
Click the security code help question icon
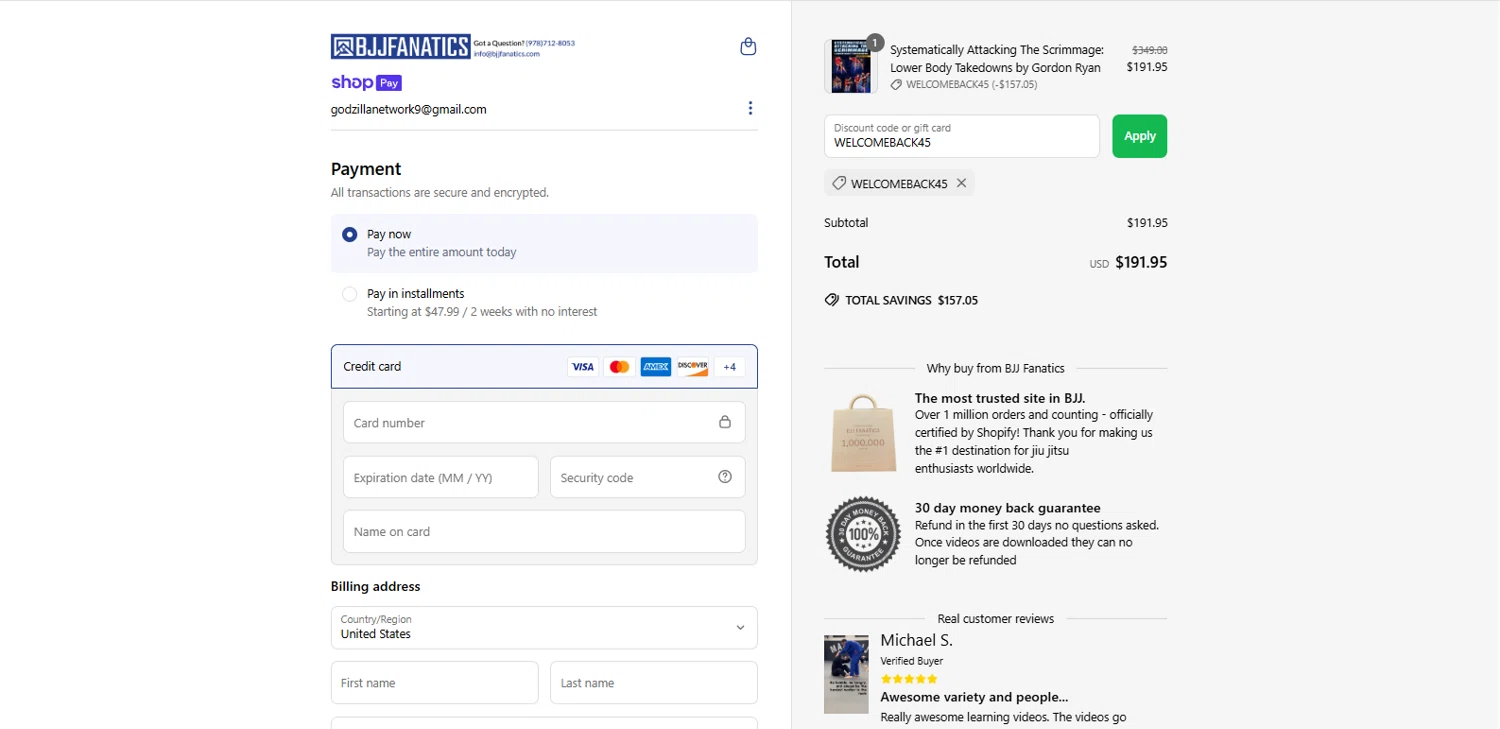(x=725, y=477)
